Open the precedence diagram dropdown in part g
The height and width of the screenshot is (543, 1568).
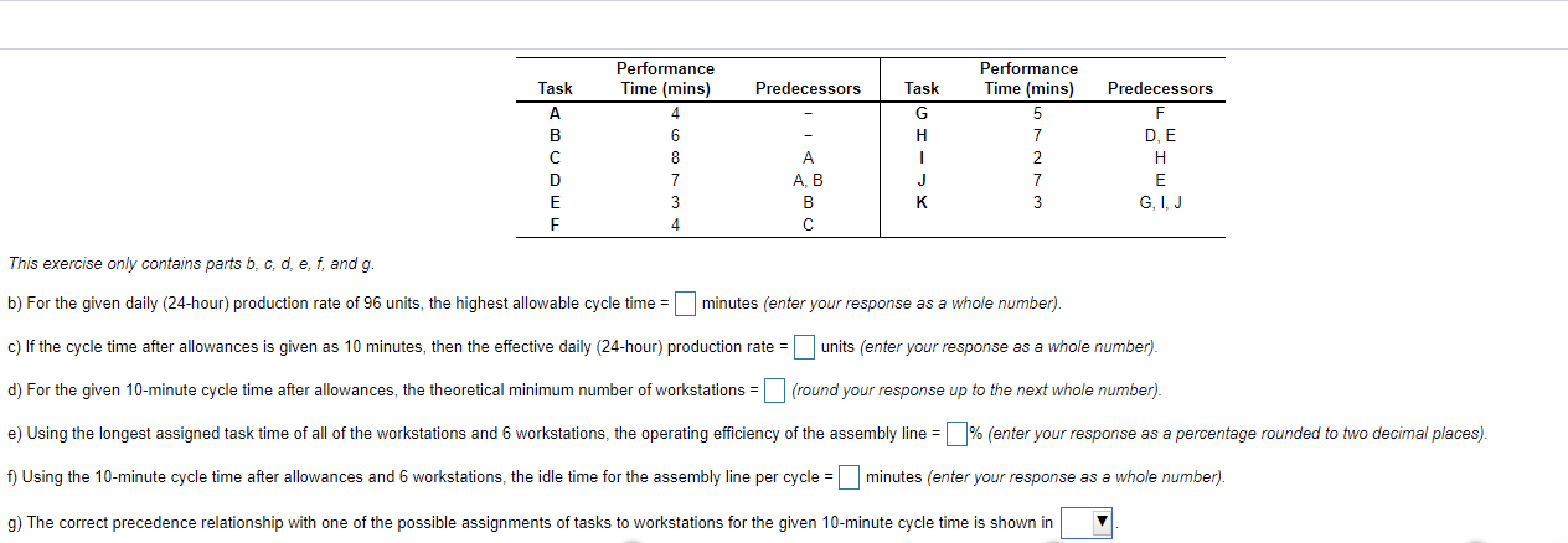coord(1087,522)
